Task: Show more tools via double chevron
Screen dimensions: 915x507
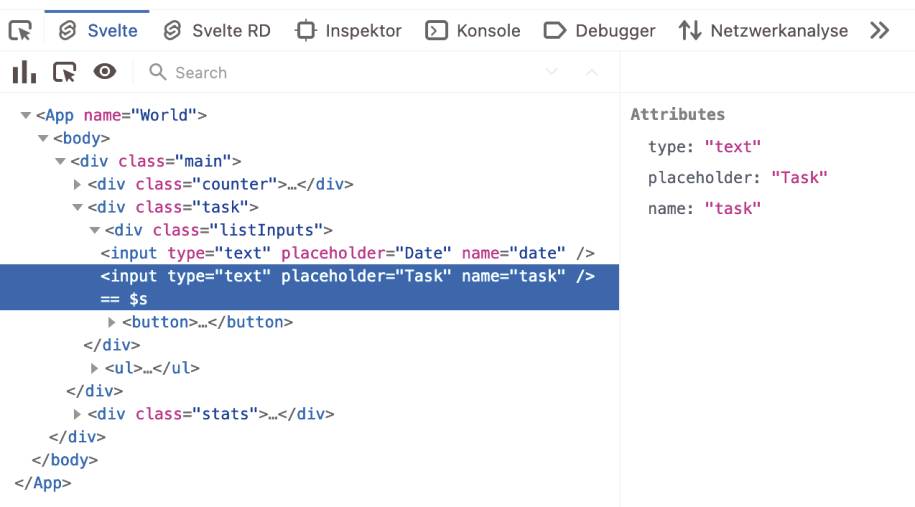Action: tap(879, 30)
